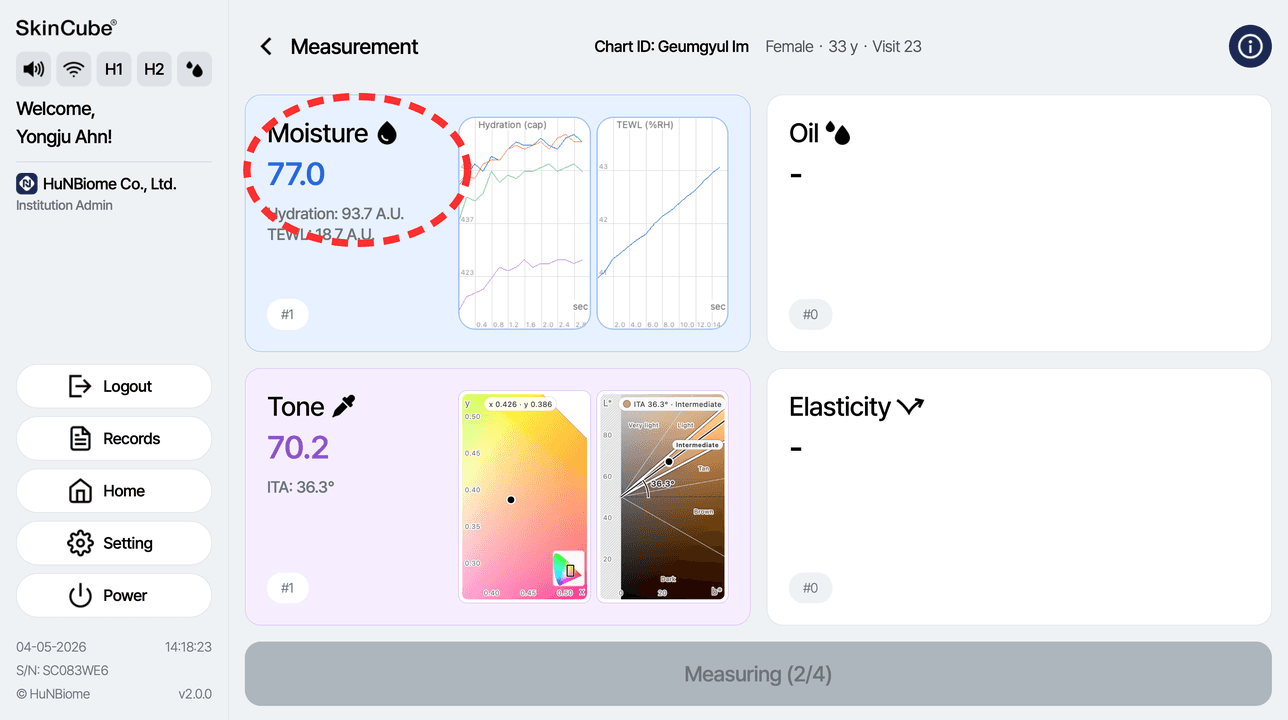The image size is (1288, 720).
Task: Click the #1 badge in Tone card
Action: [288, 588]
